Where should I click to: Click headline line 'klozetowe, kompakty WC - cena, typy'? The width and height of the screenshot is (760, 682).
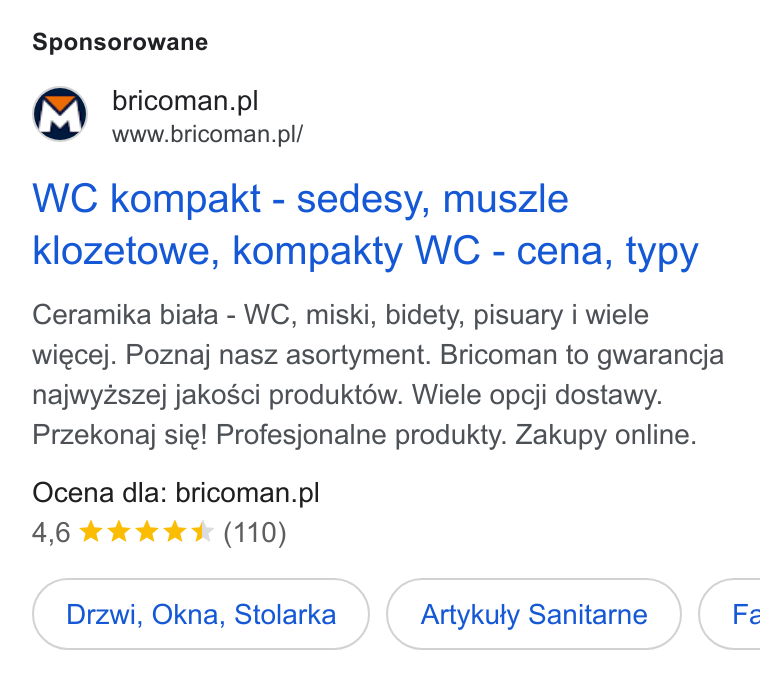coord(365,251)
